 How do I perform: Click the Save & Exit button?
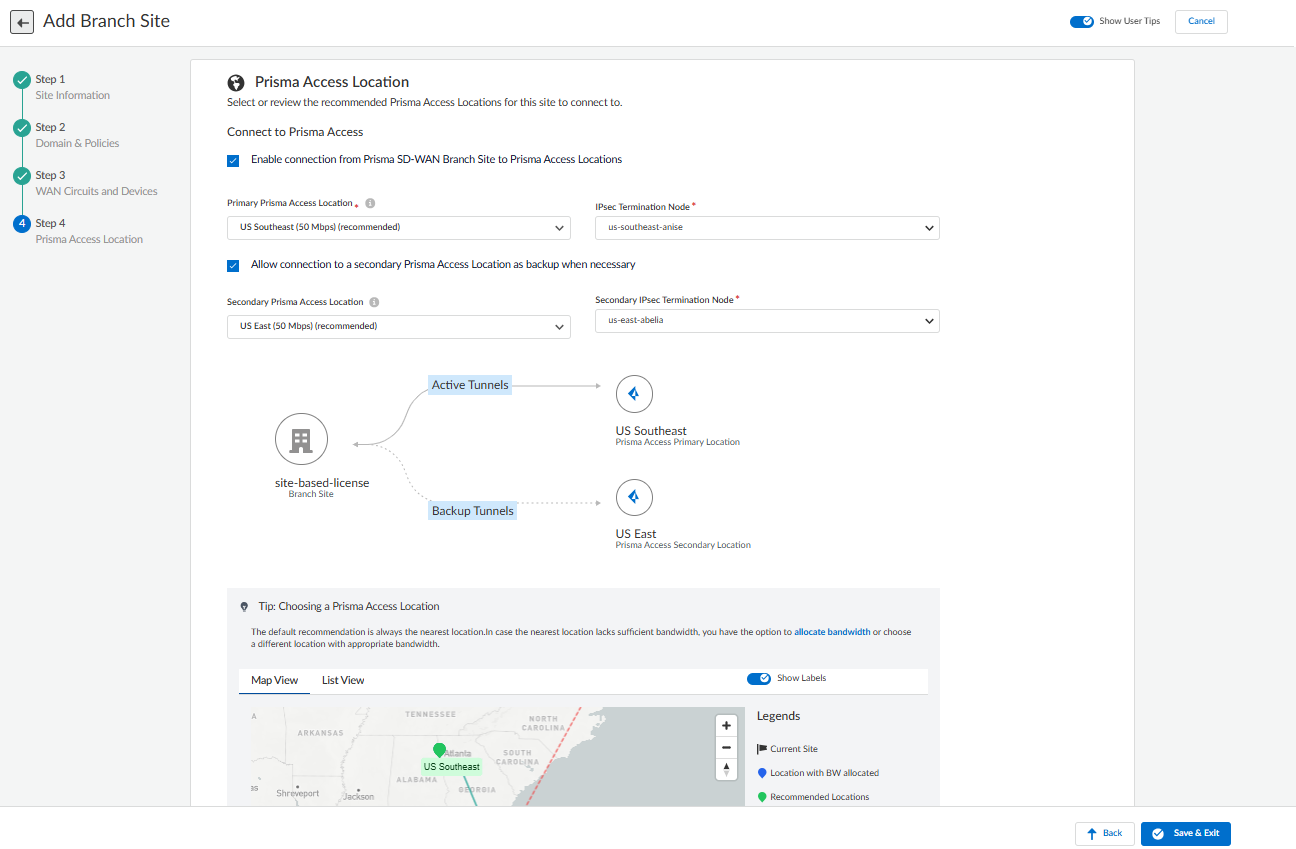click(1185, 834)
